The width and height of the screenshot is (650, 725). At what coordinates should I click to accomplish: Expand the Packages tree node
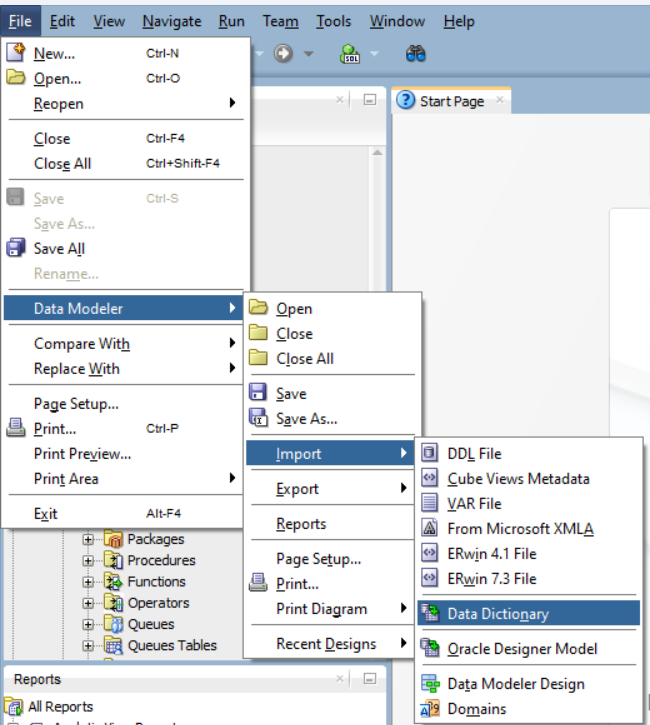[88, 540]
